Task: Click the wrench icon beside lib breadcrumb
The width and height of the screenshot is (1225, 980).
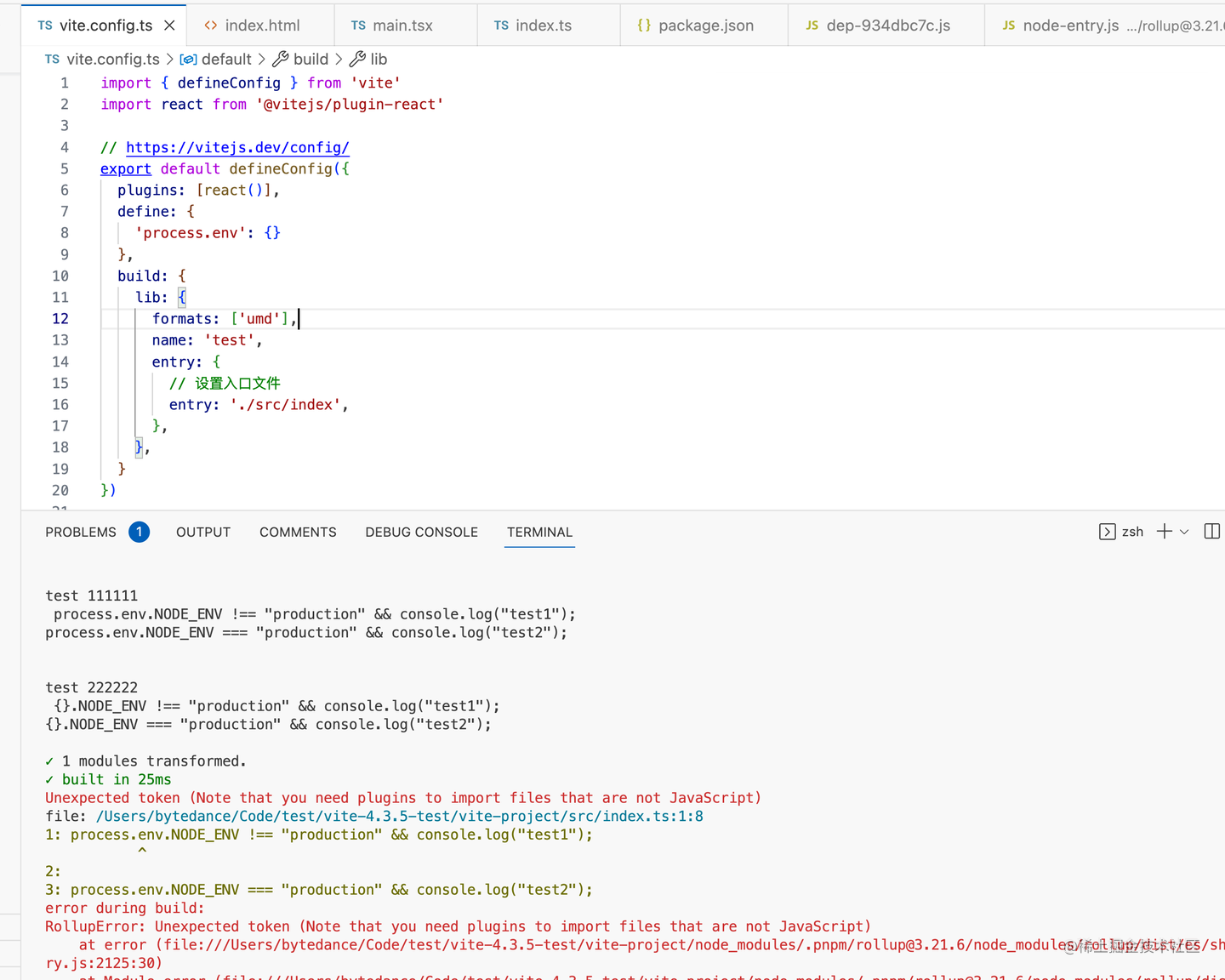Action: (357, 59)
